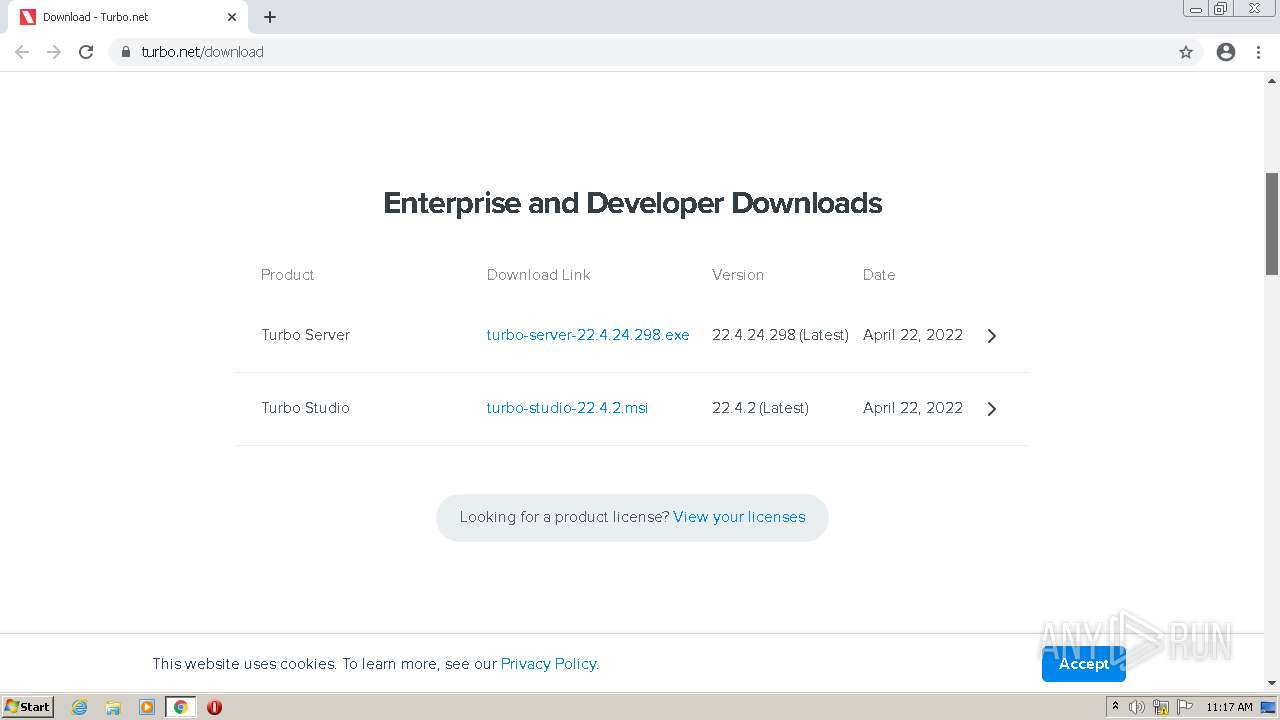Open the View your licenses link
This screenshot has height=720, width=1280.
pos(739,517)
